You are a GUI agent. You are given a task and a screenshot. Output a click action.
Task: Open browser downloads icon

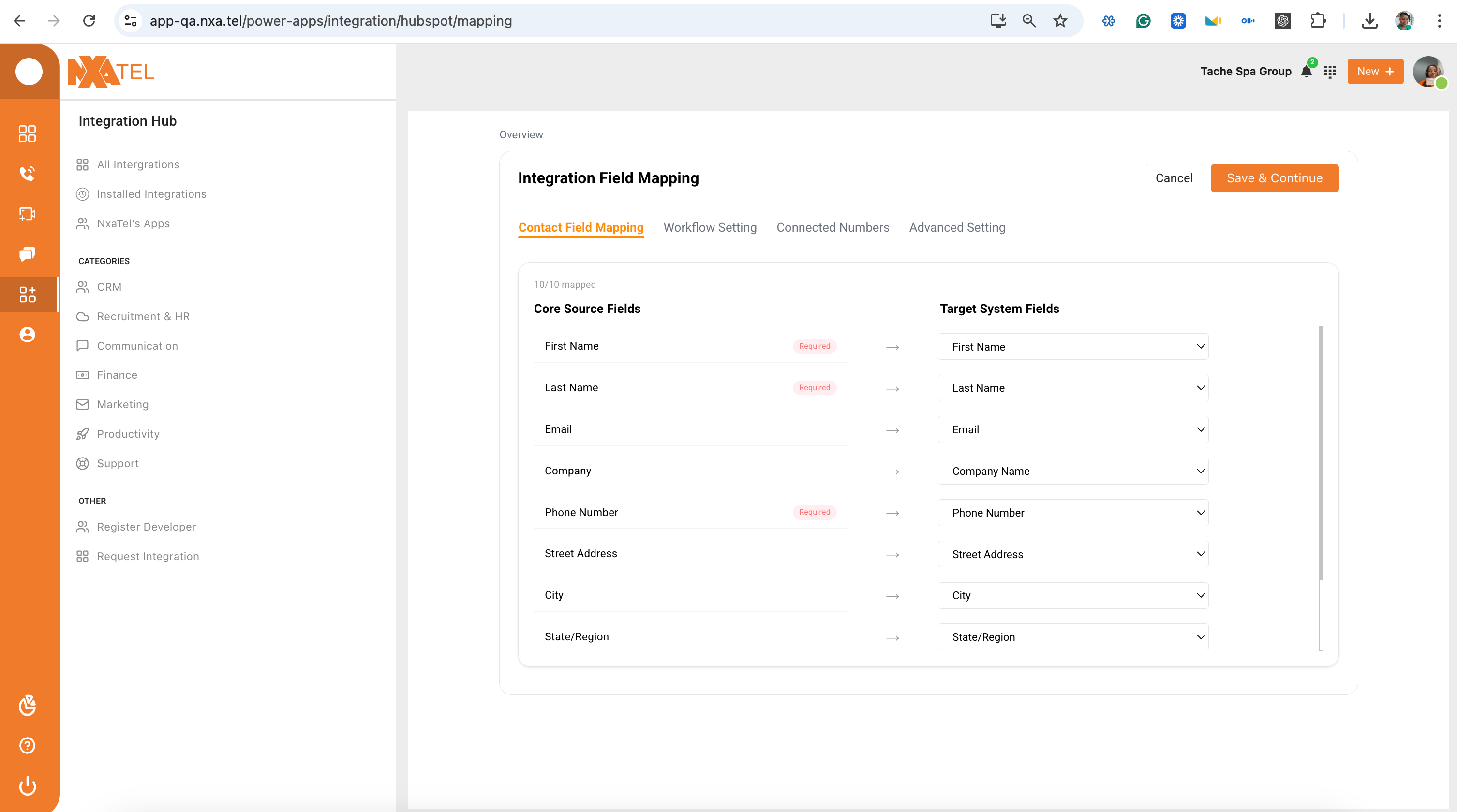coord(1369,21)
